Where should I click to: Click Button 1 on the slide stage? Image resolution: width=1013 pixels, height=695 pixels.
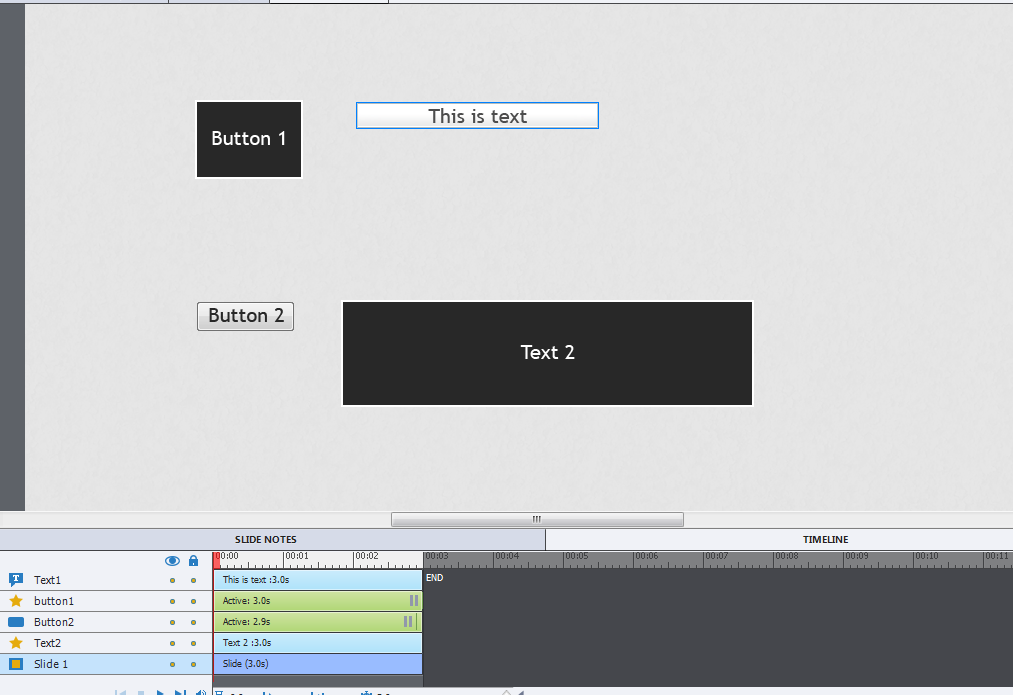click(249, 139)
